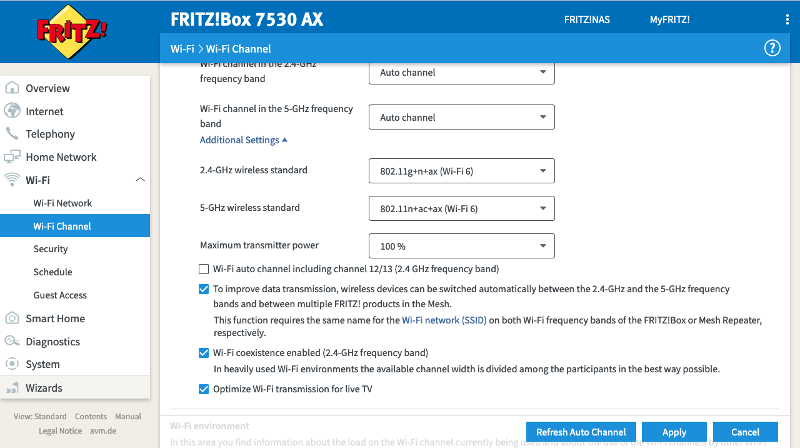Image resolution: width=800 pixels, height=448 pixels.
Task: Select Wi-Fi Channel submenu item
Action: (75, 226)
